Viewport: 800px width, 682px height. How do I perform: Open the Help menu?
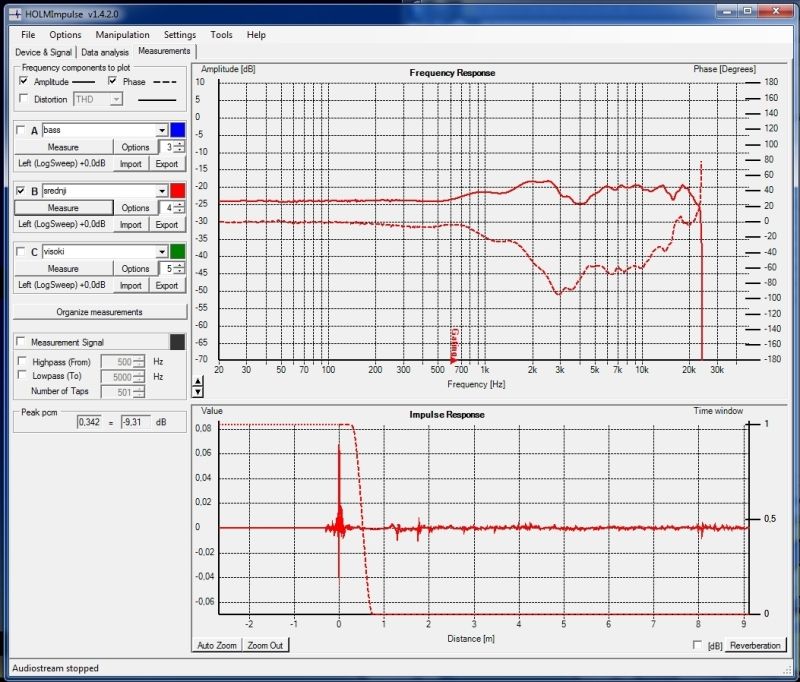point(256,35)
